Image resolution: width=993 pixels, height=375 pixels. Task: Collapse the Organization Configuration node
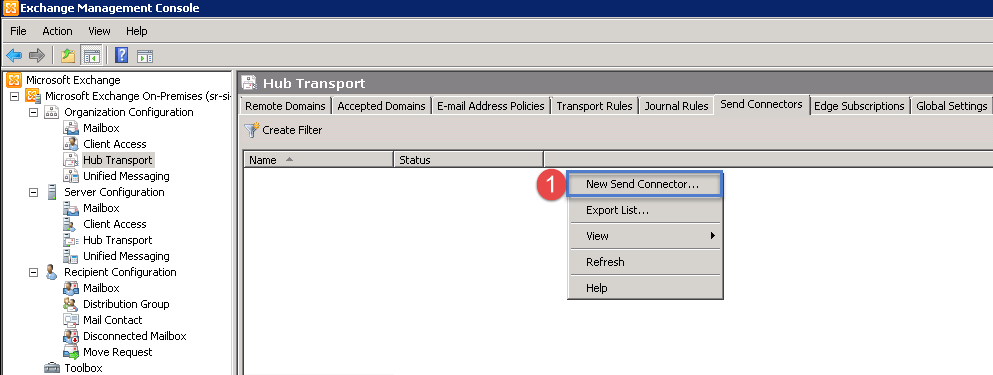point(33,112)
